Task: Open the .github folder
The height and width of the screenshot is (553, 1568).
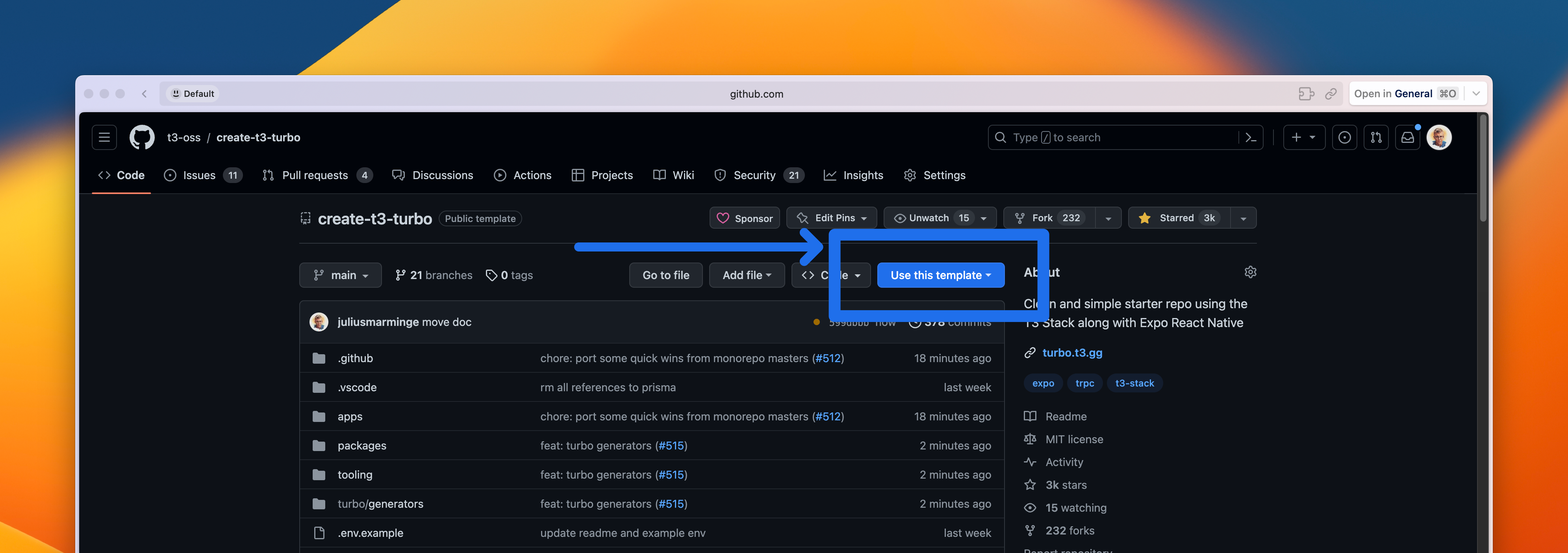Action: (x=356, y=358)
